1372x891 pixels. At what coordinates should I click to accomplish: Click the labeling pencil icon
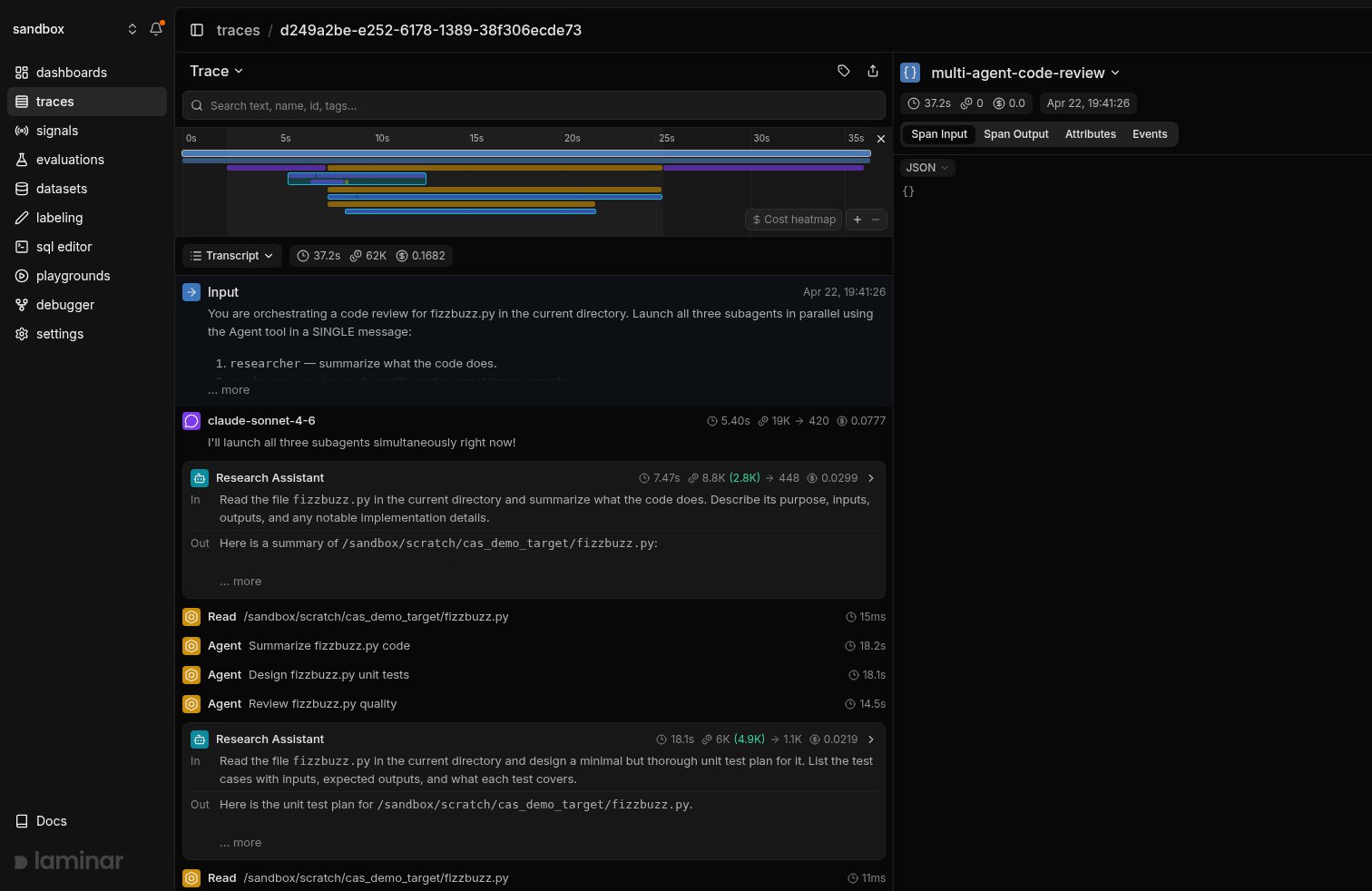coord(22,218)
